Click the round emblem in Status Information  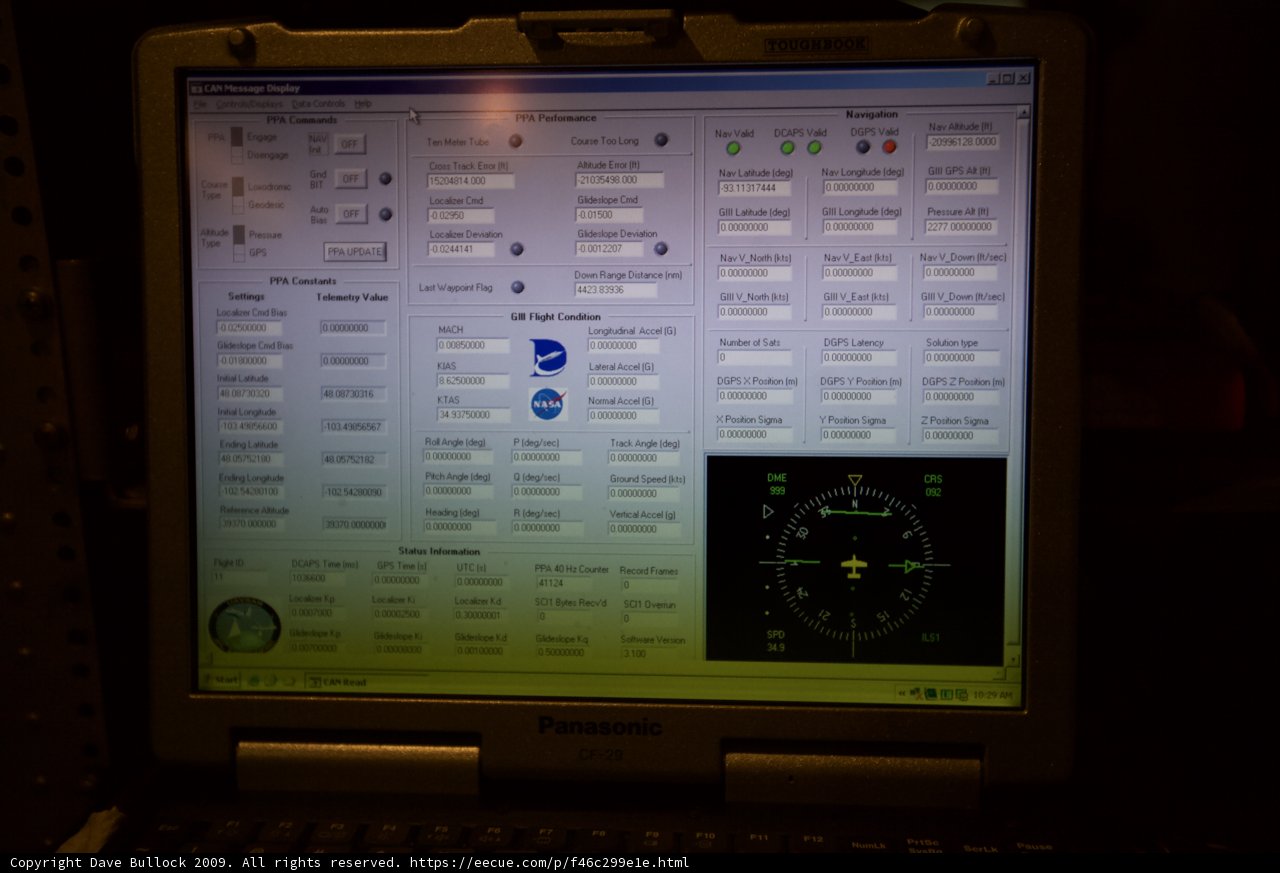244,625
